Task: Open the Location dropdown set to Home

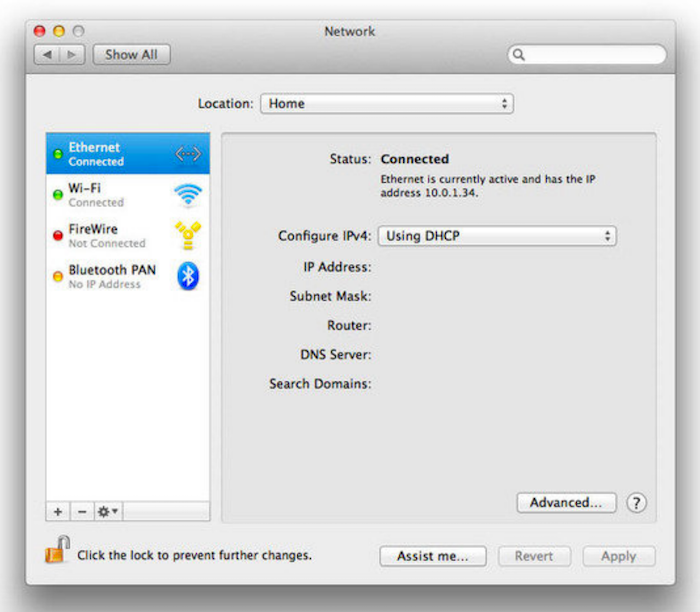Action: (x=386, y=104)
